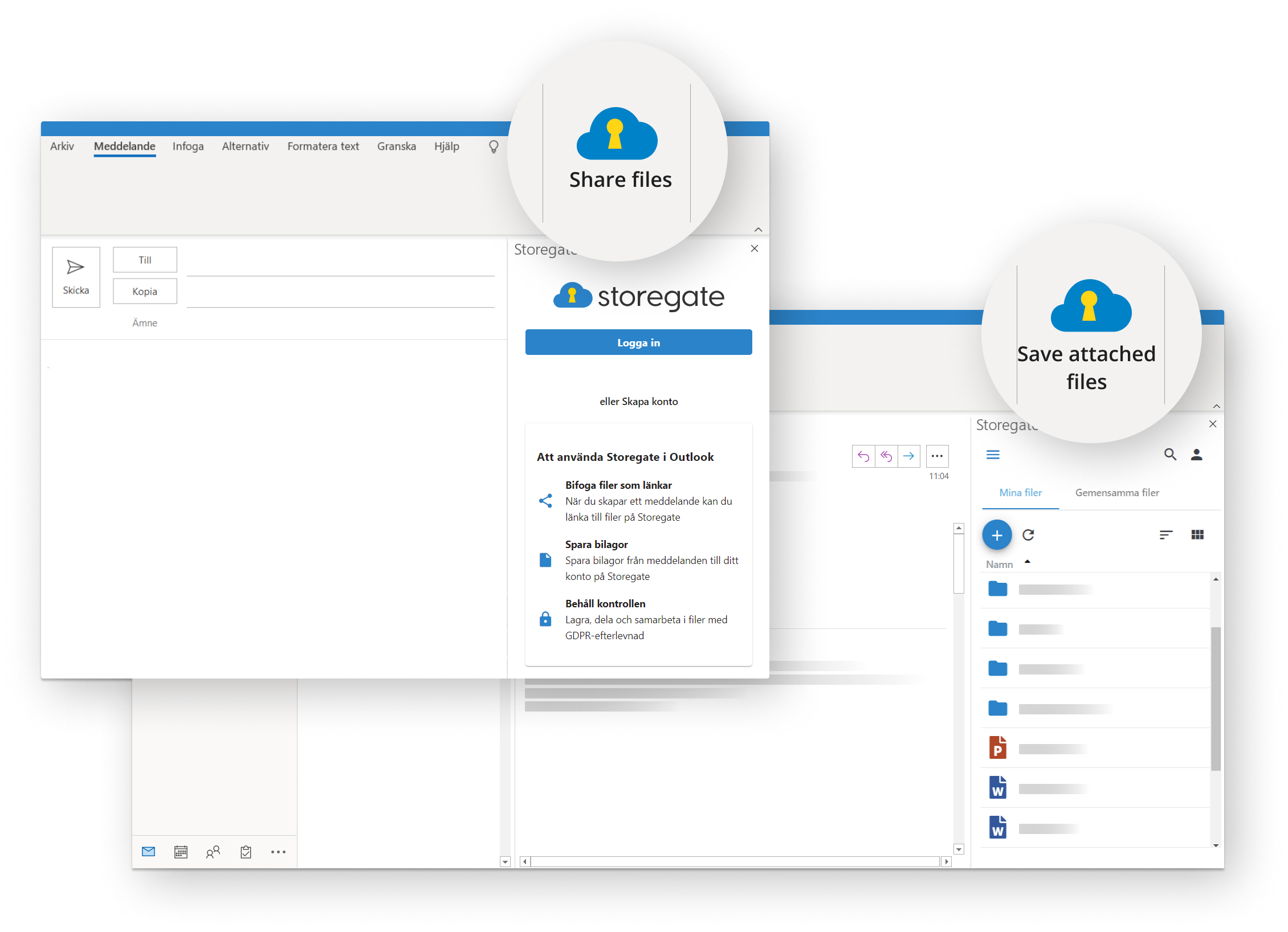Select the Gemensamma filer tab

click(x=1117, y=493)
